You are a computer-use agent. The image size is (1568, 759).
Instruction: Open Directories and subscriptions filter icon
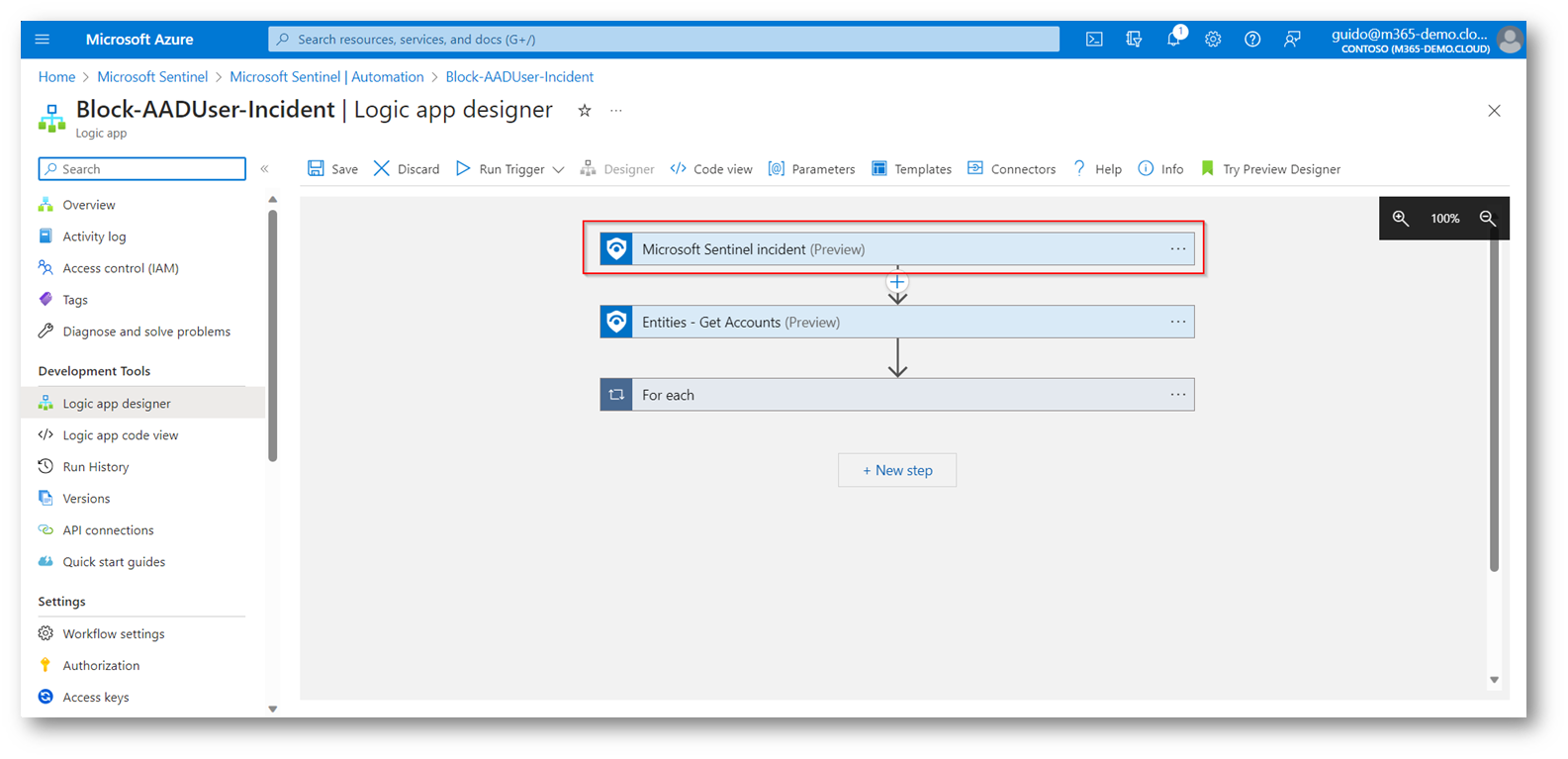pyautogui.click(x=1134, y=40)
